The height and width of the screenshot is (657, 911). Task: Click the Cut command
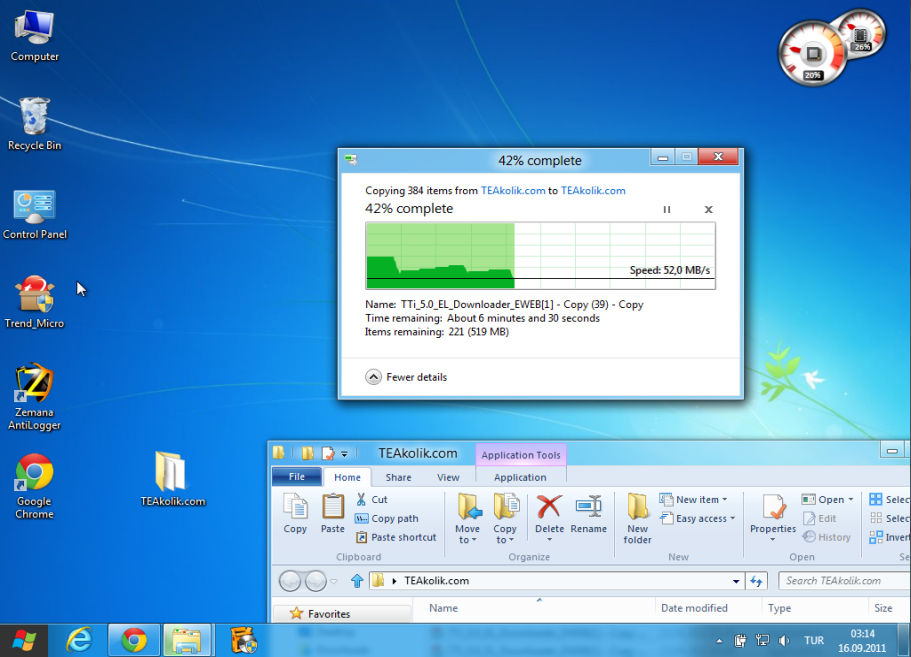point(372,500)
